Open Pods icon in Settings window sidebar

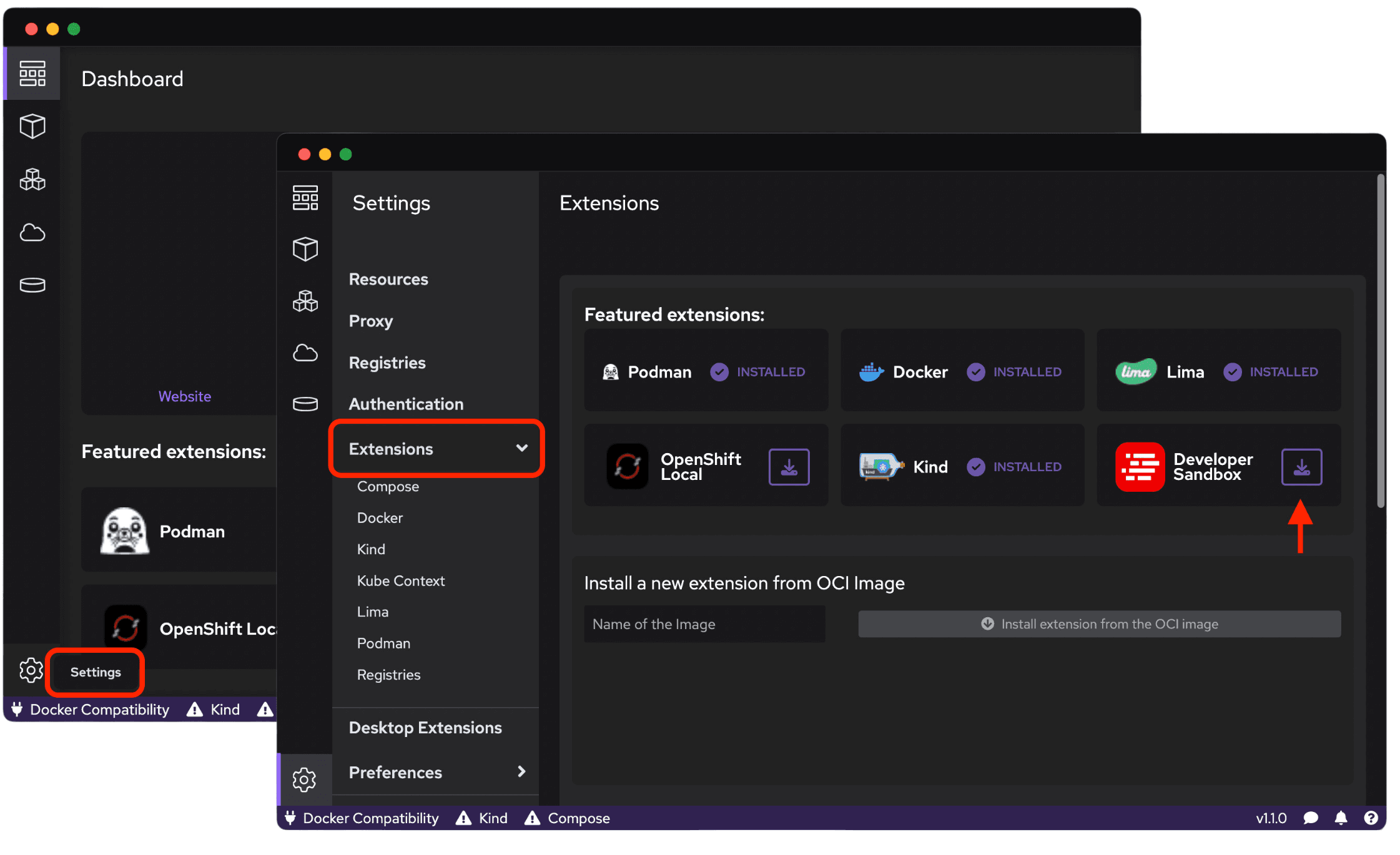pyautogui.click(x=305, y=301)
